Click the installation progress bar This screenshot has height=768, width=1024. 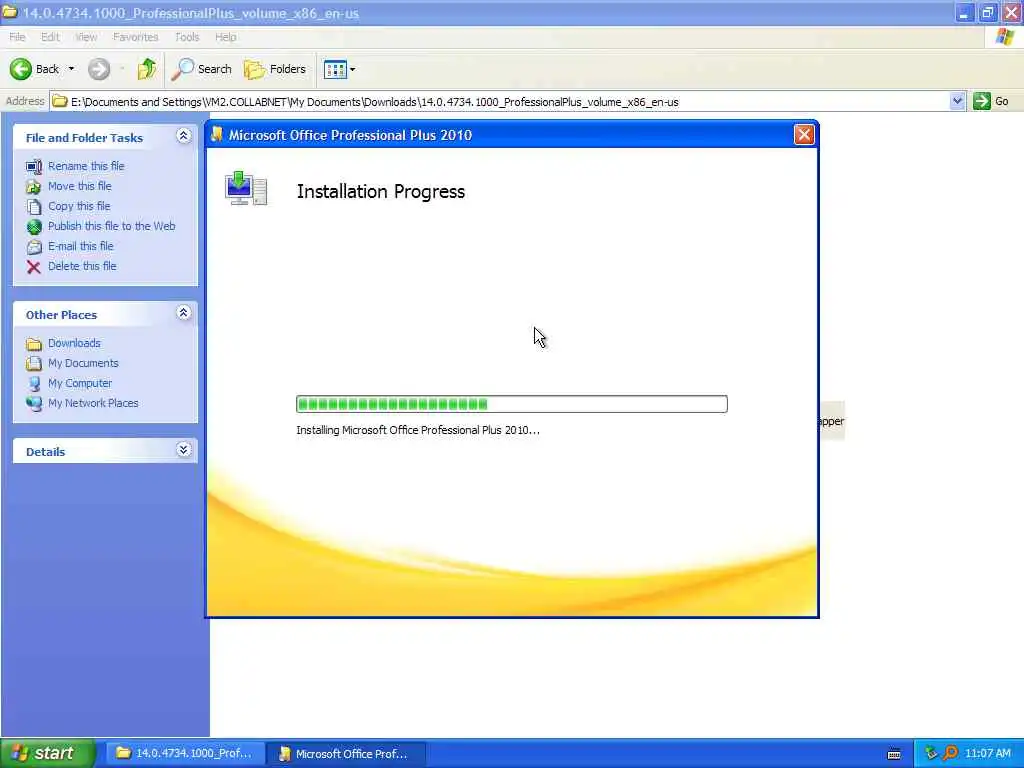[512, 404]
